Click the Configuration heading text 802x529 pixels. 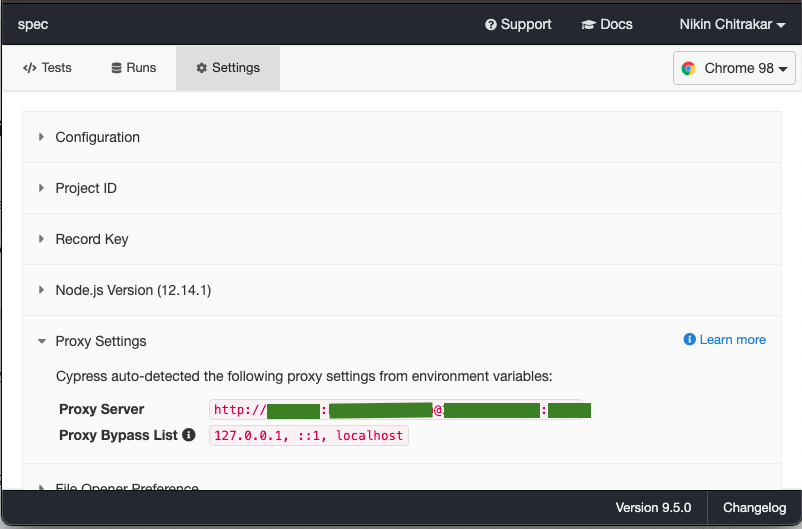click(98, 137)
